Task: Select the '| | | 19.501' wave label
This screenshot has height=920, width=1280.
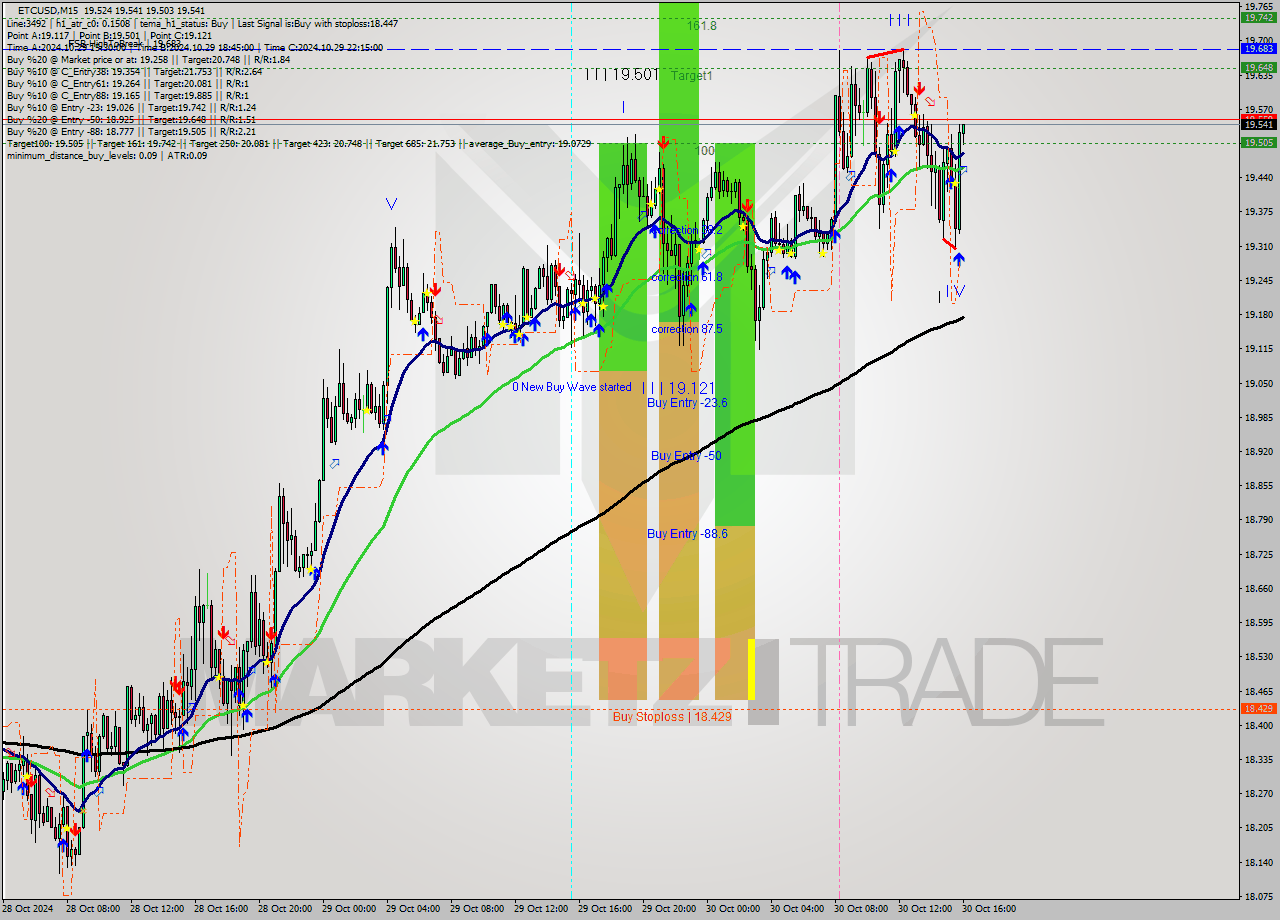Action: click(622, 75)
